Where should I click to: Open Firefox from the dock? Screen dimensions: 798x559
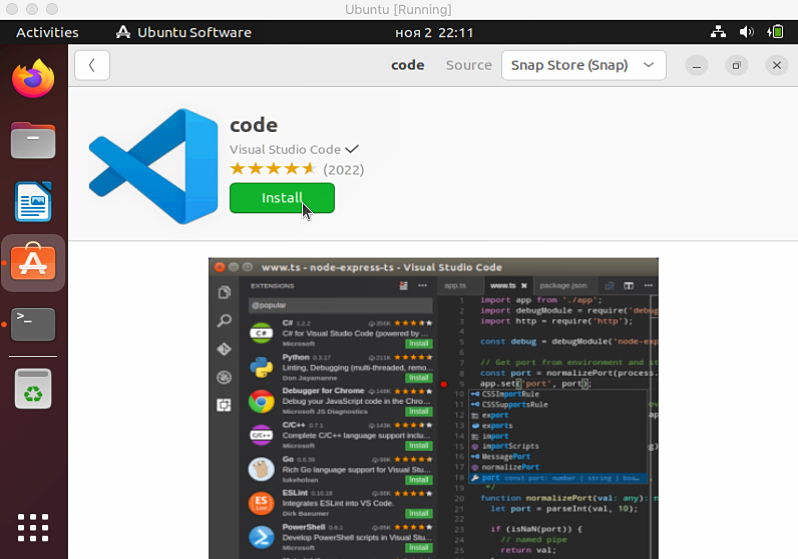33,80
